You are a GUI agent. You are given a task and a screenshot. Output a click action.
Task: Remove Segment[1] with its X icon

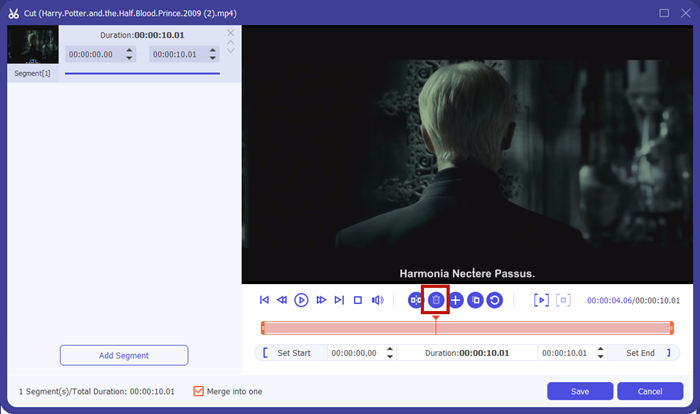point(230,33)
